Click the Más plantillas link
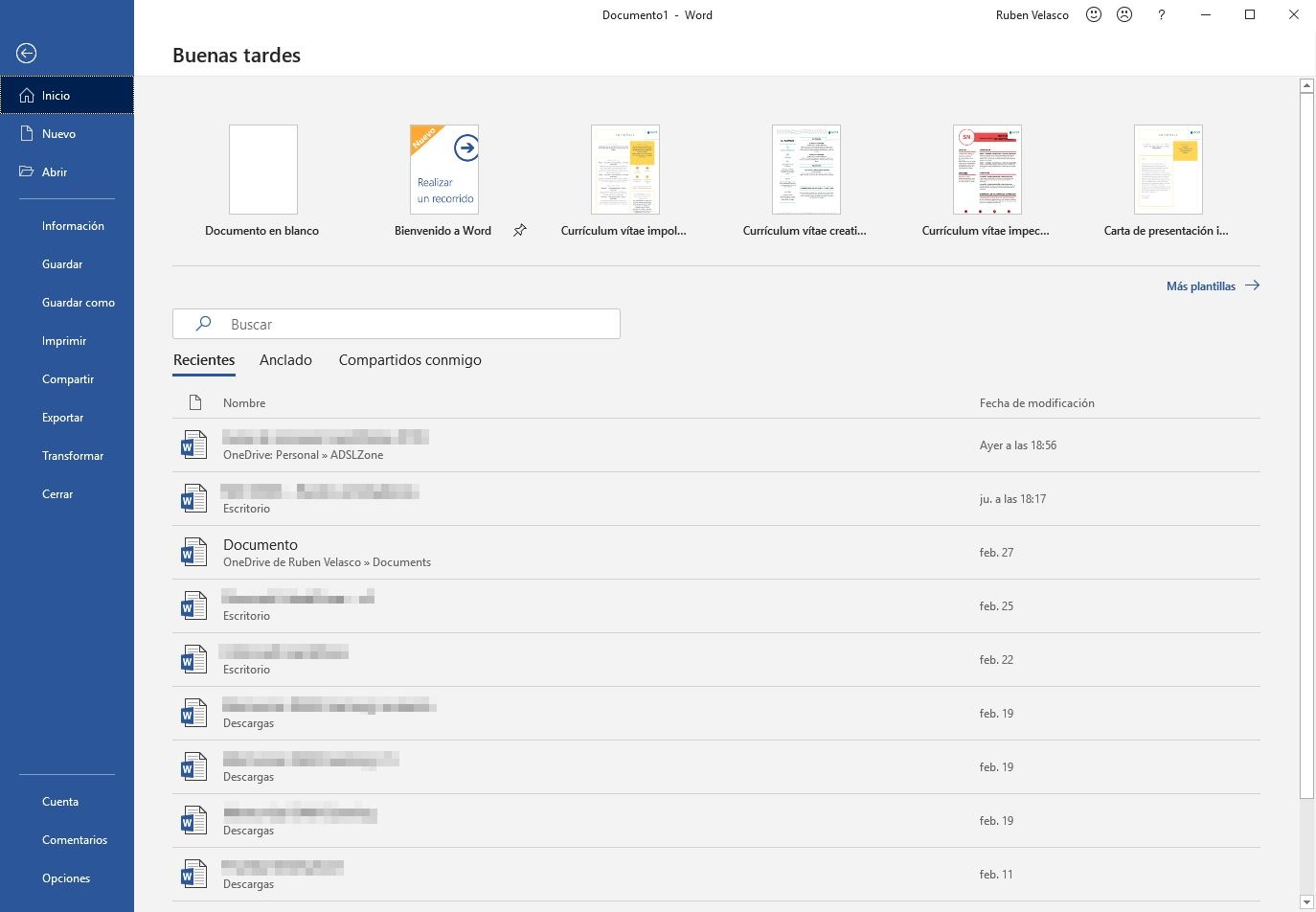The width and height of the screenshot is (1316, 912). click(x=1201, y=285)
